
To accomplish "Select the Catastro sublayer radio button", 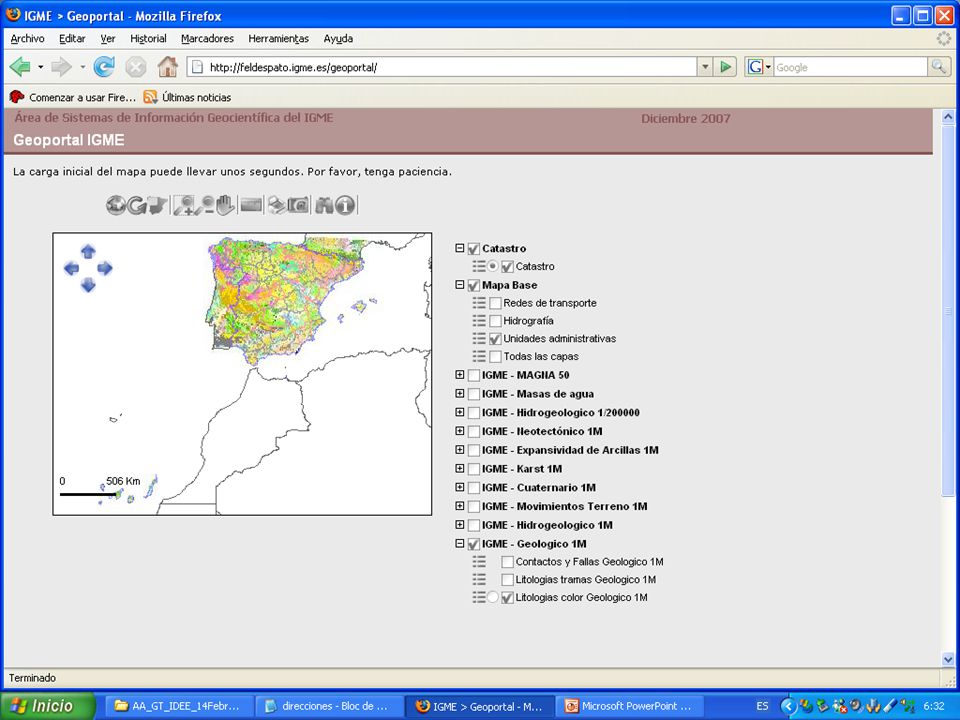I will [x=493, y=266].
